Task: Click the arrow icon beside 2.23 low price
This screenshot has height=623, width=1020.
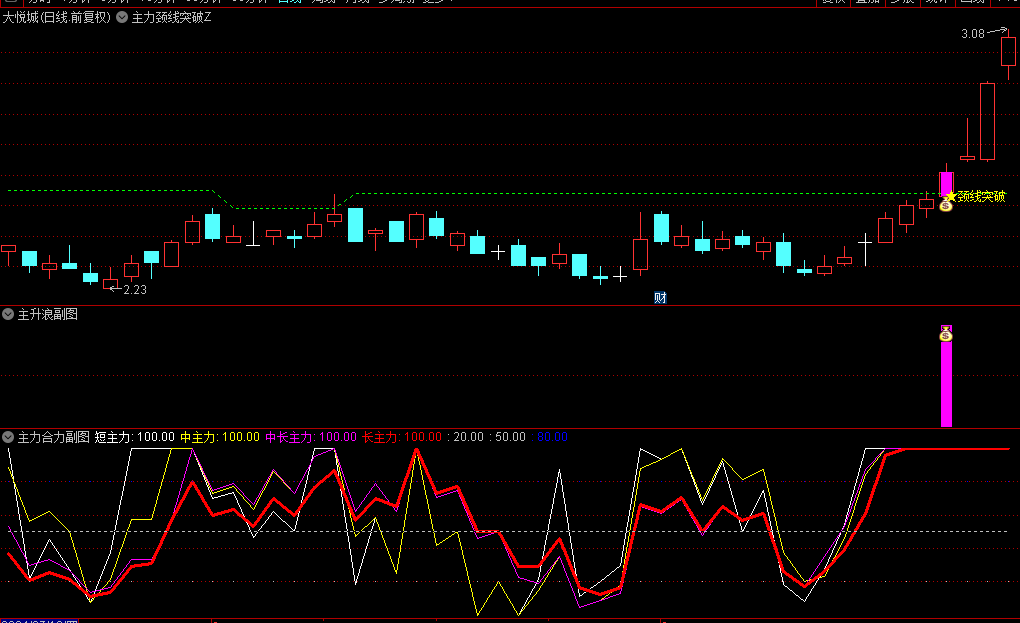Action: 113,289
